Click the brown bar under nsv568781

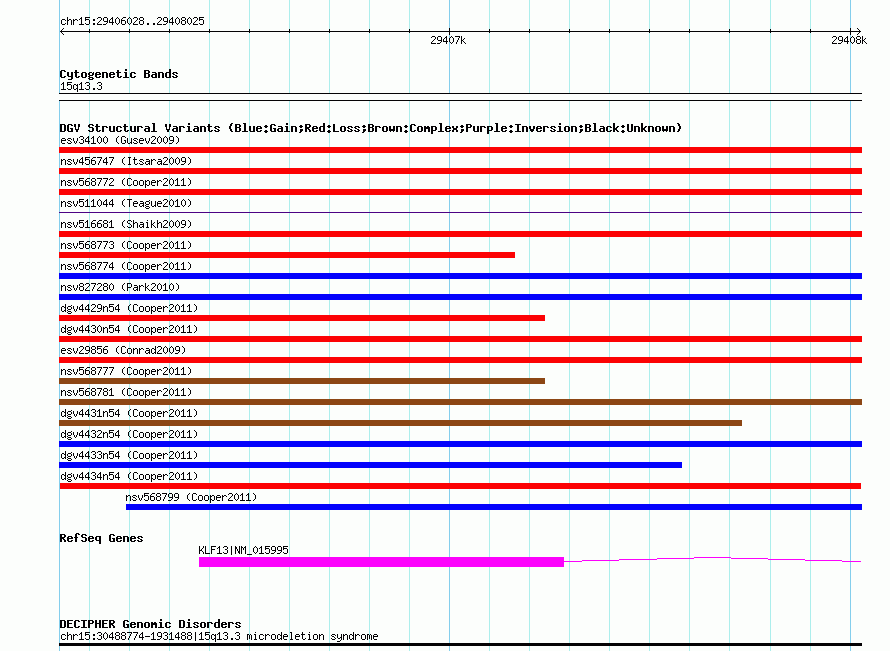coord(460,402)
